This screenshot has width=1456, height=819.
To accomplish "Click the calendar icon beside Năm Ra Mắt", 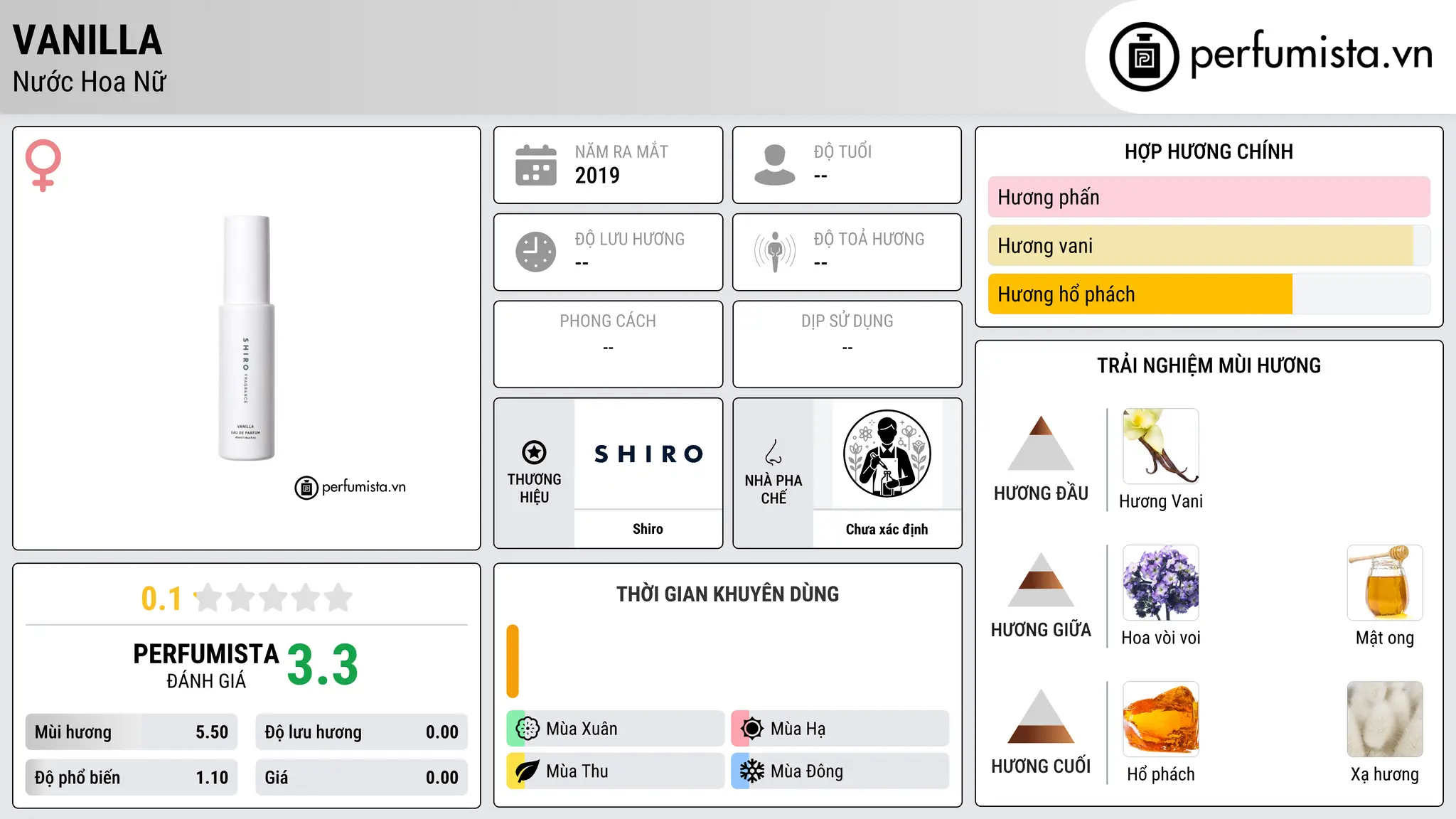I will (536, 165).
